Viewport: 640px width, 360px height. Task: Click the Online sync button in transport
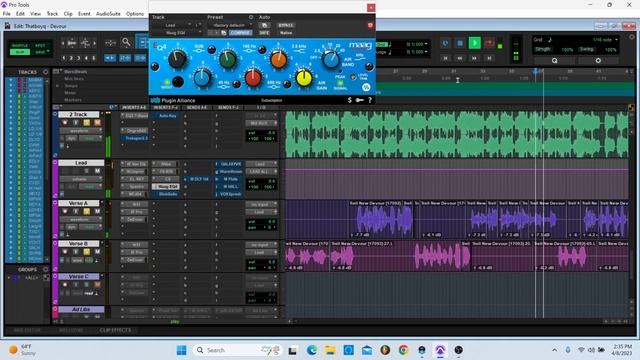[445, 43]
